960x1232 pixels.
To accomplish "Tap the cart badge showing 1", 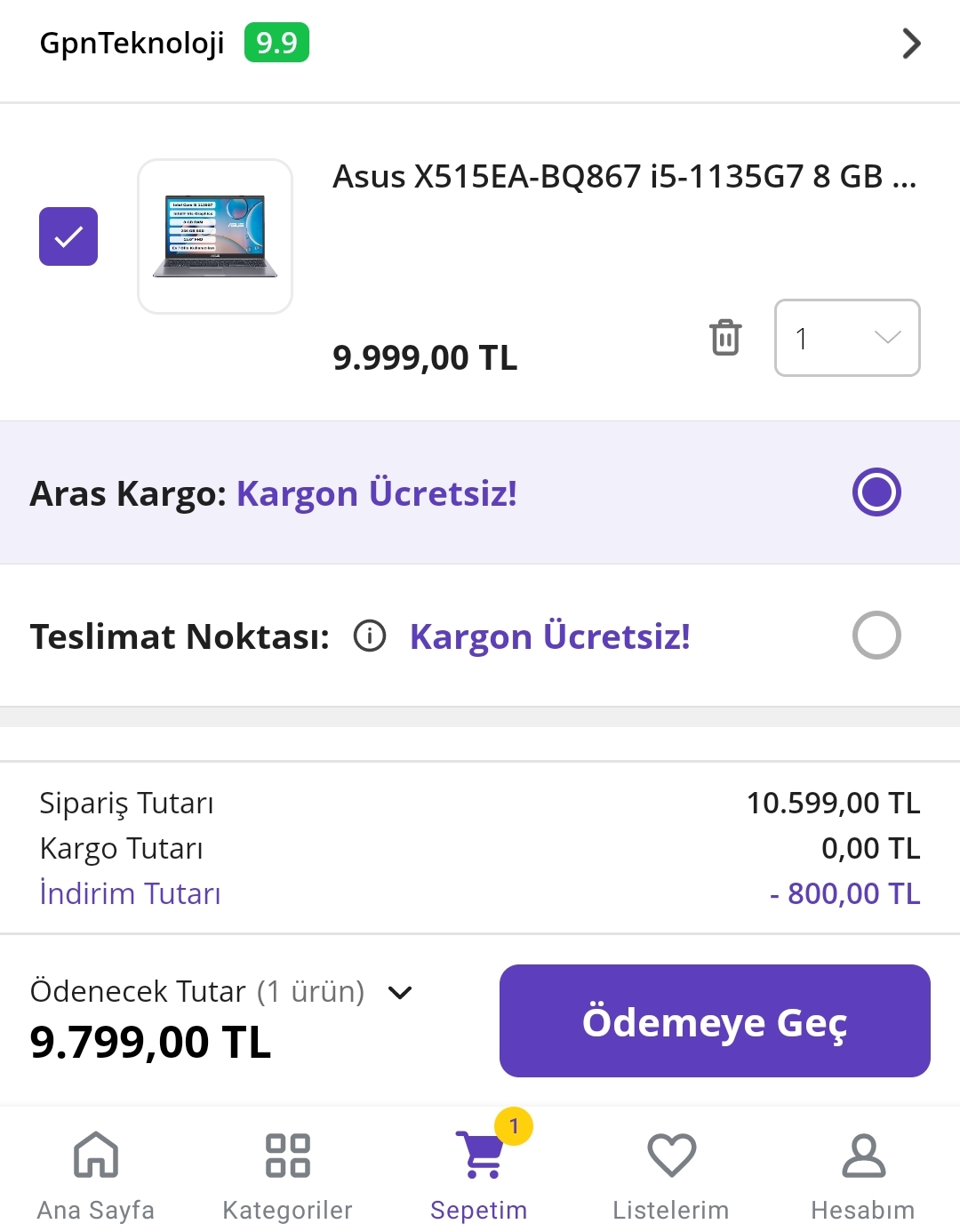I will point(514,1126).
